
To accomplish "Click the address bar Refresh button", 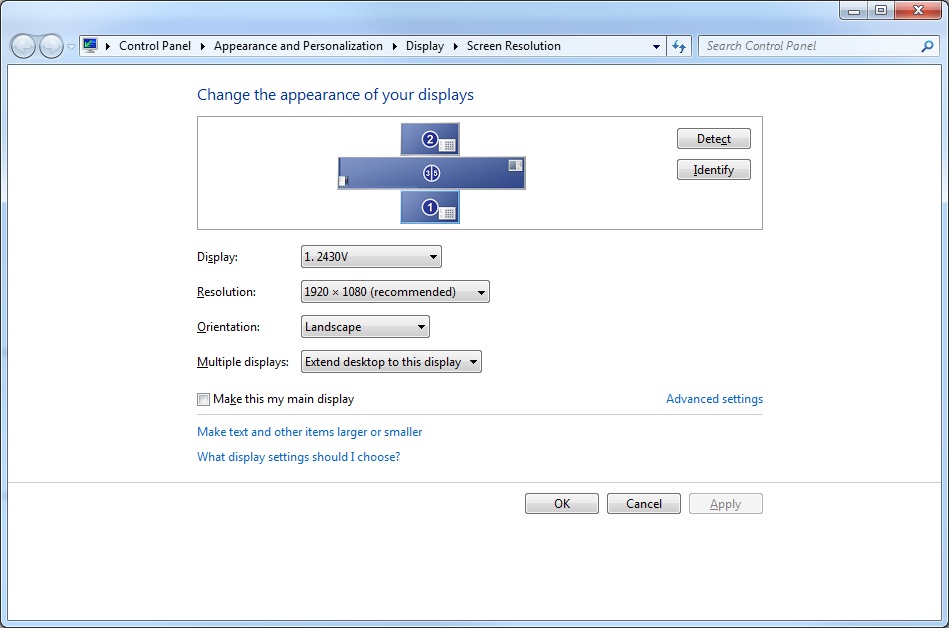I will tap(679, 46).
